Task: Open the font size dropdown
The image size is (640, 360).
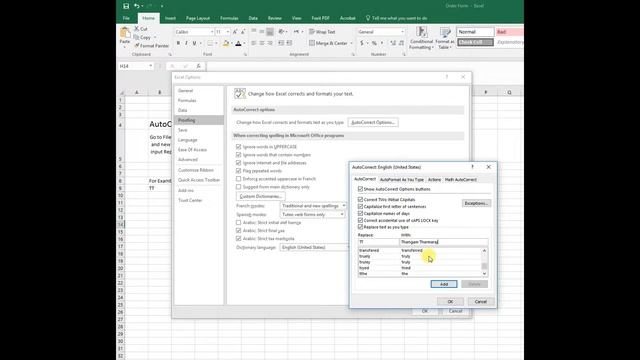Action: pyautogui.click(x=228, y=32)
